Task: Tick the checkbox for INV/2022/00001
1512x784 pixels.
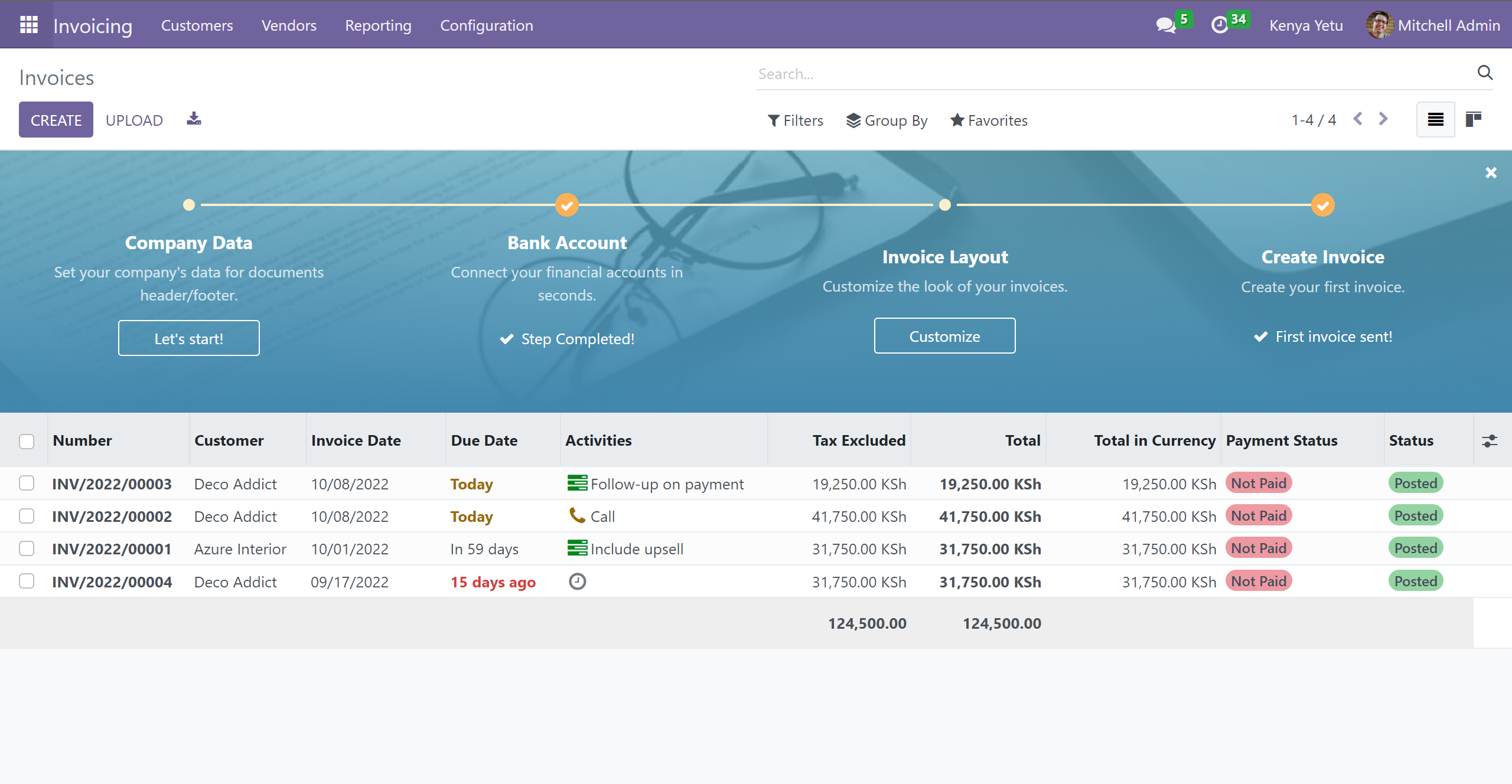Action: tap(27, 548)
